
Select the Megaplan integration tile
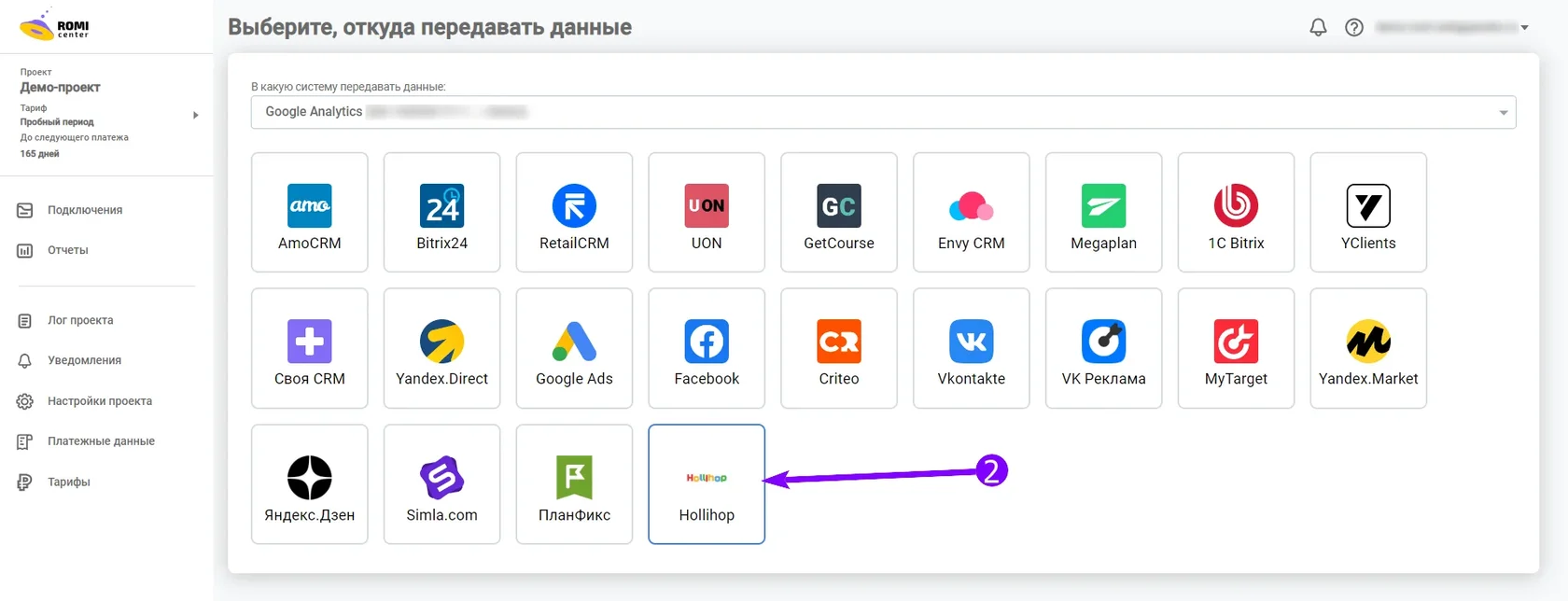1104,213
